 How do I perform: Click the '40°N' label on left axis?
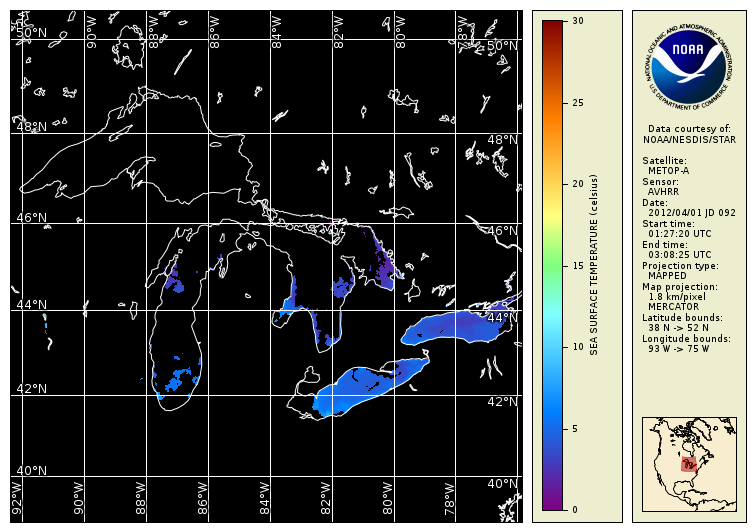[32, 470]
